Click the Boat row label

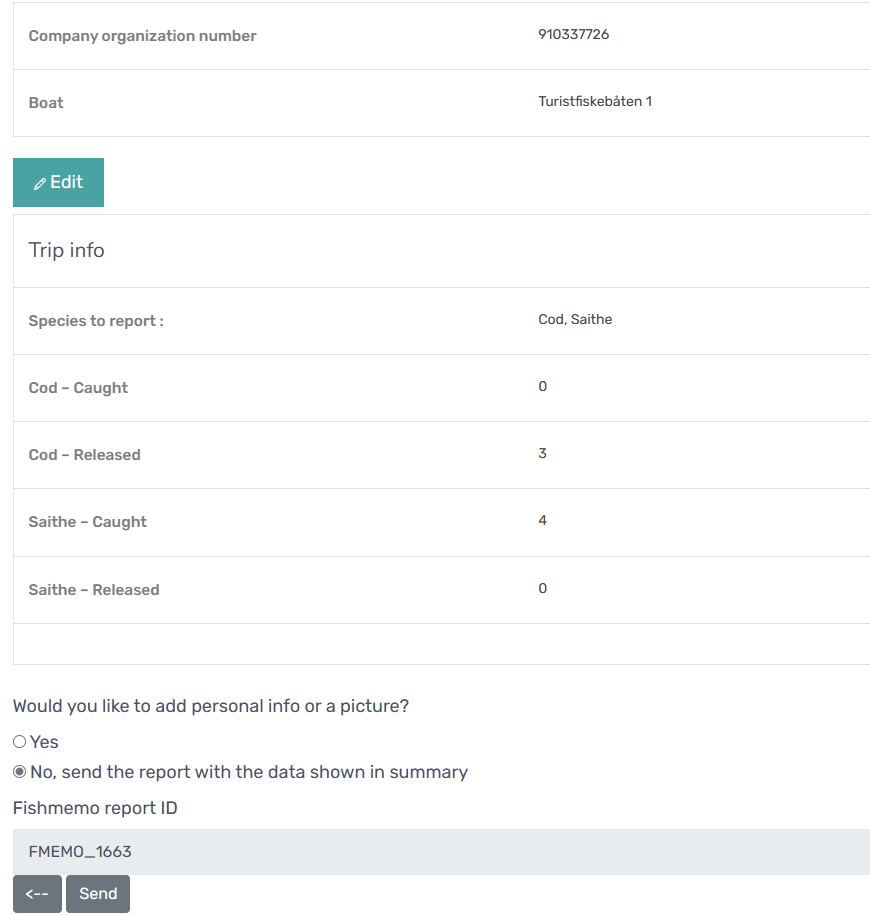click(x=46, y=103)
